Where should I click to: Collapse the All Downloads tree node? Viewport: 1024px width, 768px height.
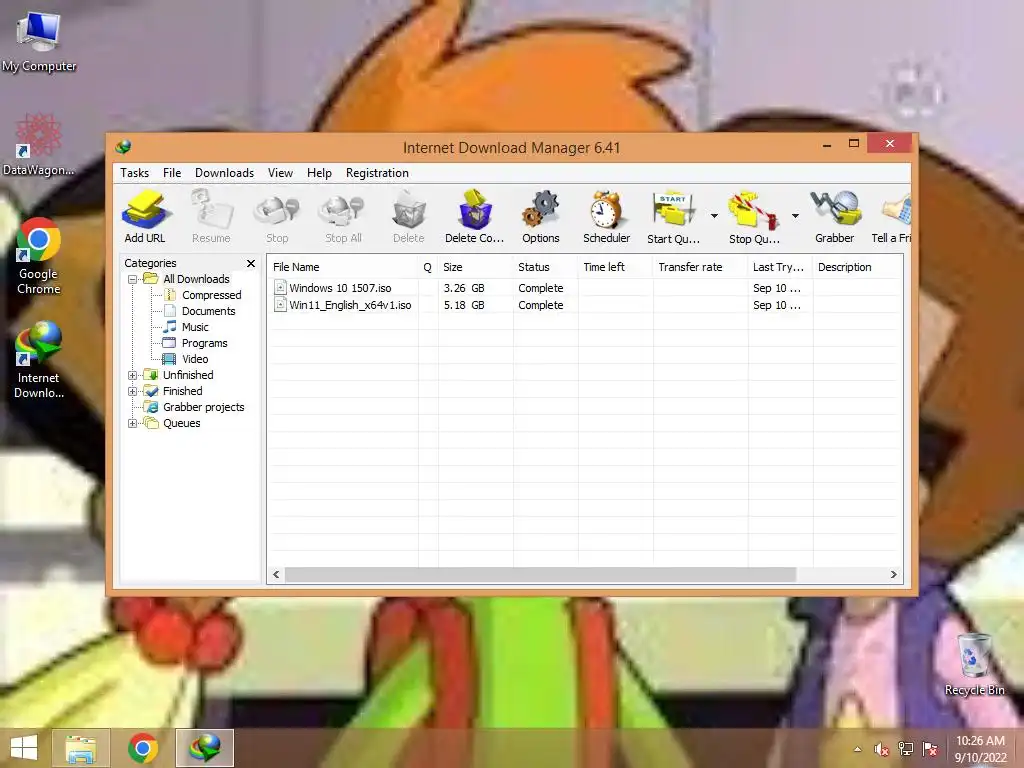(133, 280)
